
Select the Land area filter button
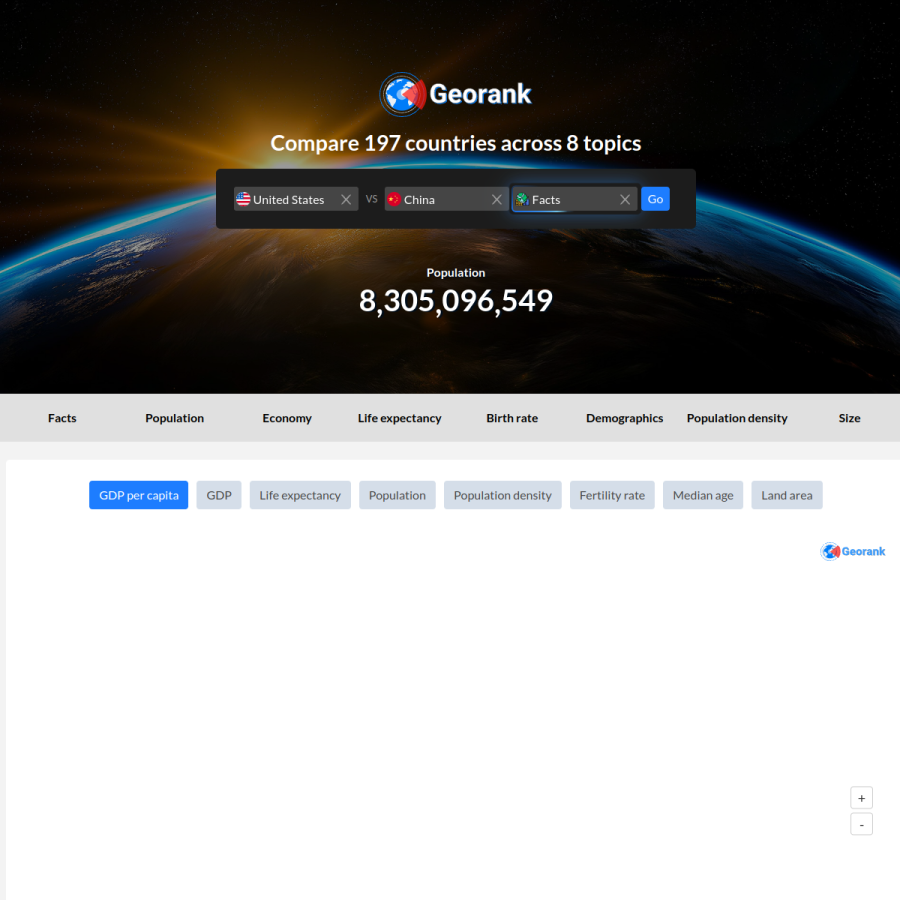click(x=787, y=495)
